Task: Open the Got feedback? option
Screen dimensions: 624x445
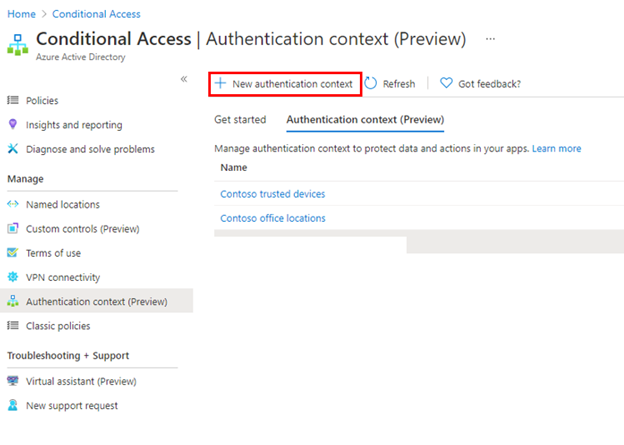Action: coord(481,84)
